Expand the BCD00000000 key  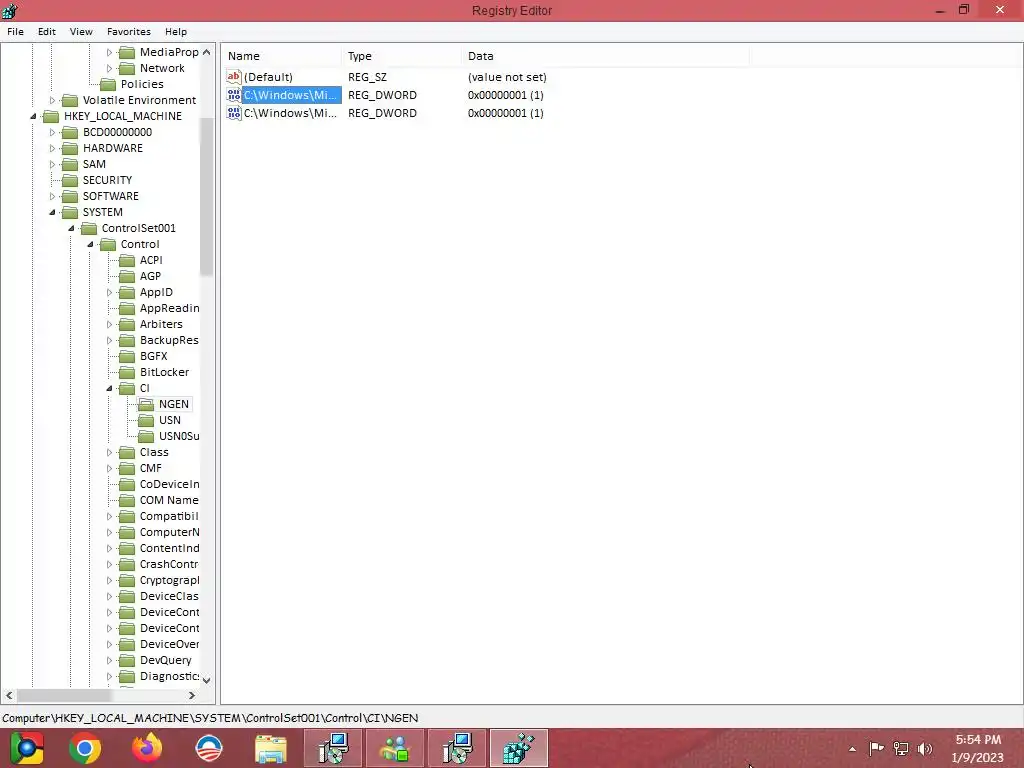point(52,132)
